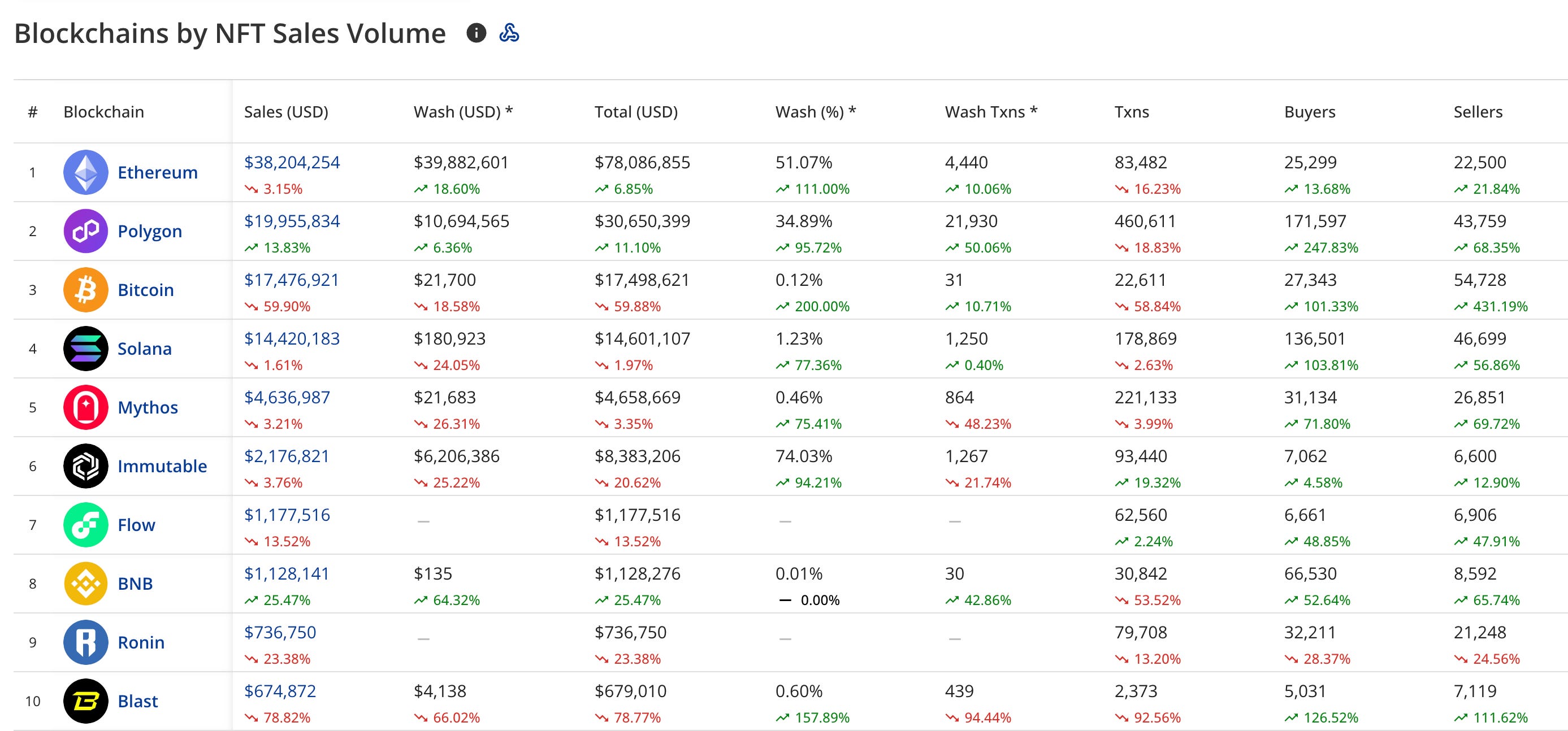Sort by Total (USD) column header
The width and height of the screenshot is (1568, 731).
click(x=635, y=112)
